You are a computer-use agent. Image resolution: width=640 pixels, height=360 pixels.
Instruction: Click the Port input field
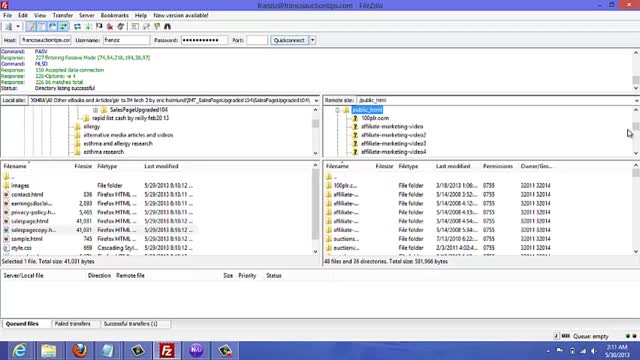(257, 40)
